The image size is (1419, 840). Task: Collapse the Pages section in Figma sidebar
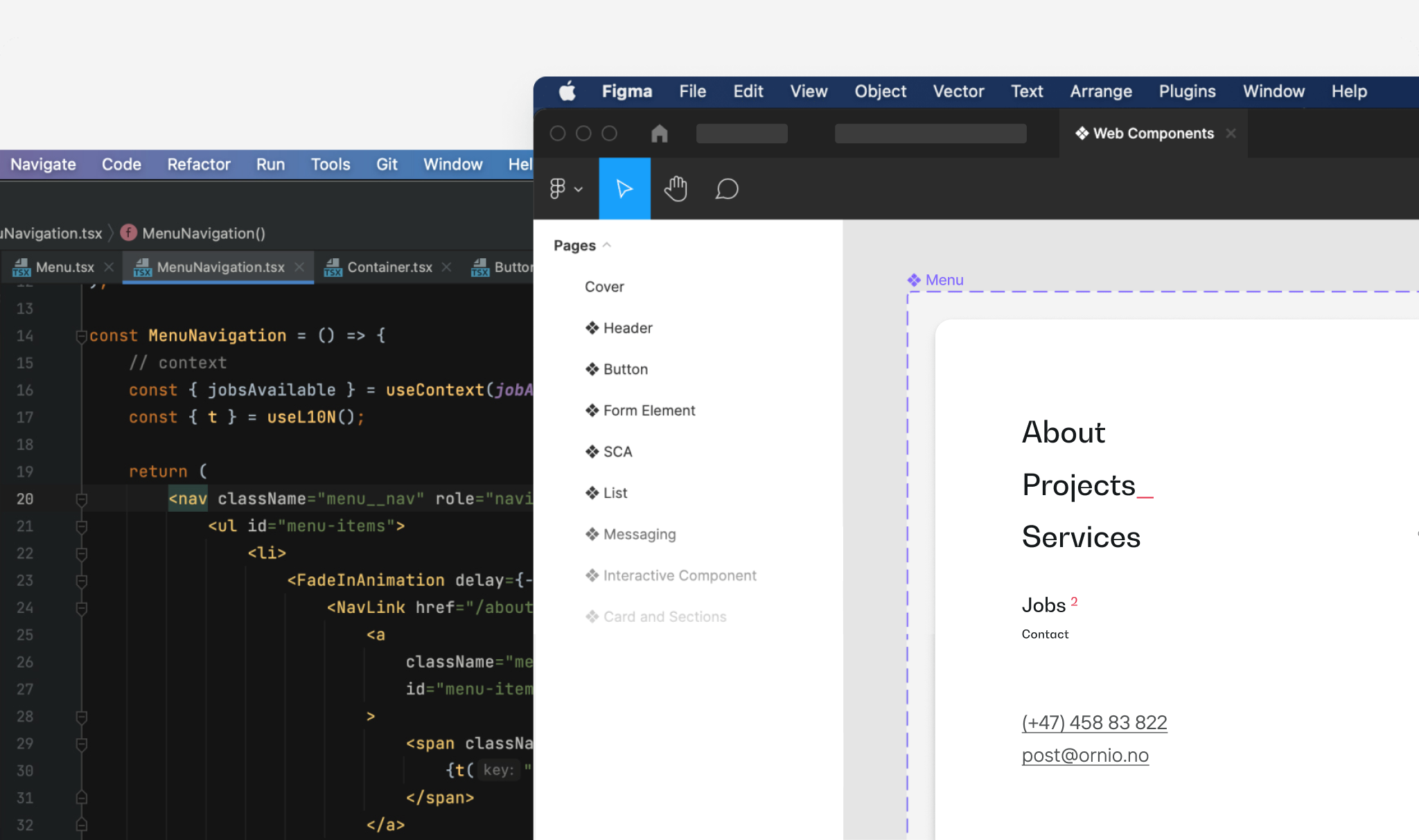tap(608, 244)
